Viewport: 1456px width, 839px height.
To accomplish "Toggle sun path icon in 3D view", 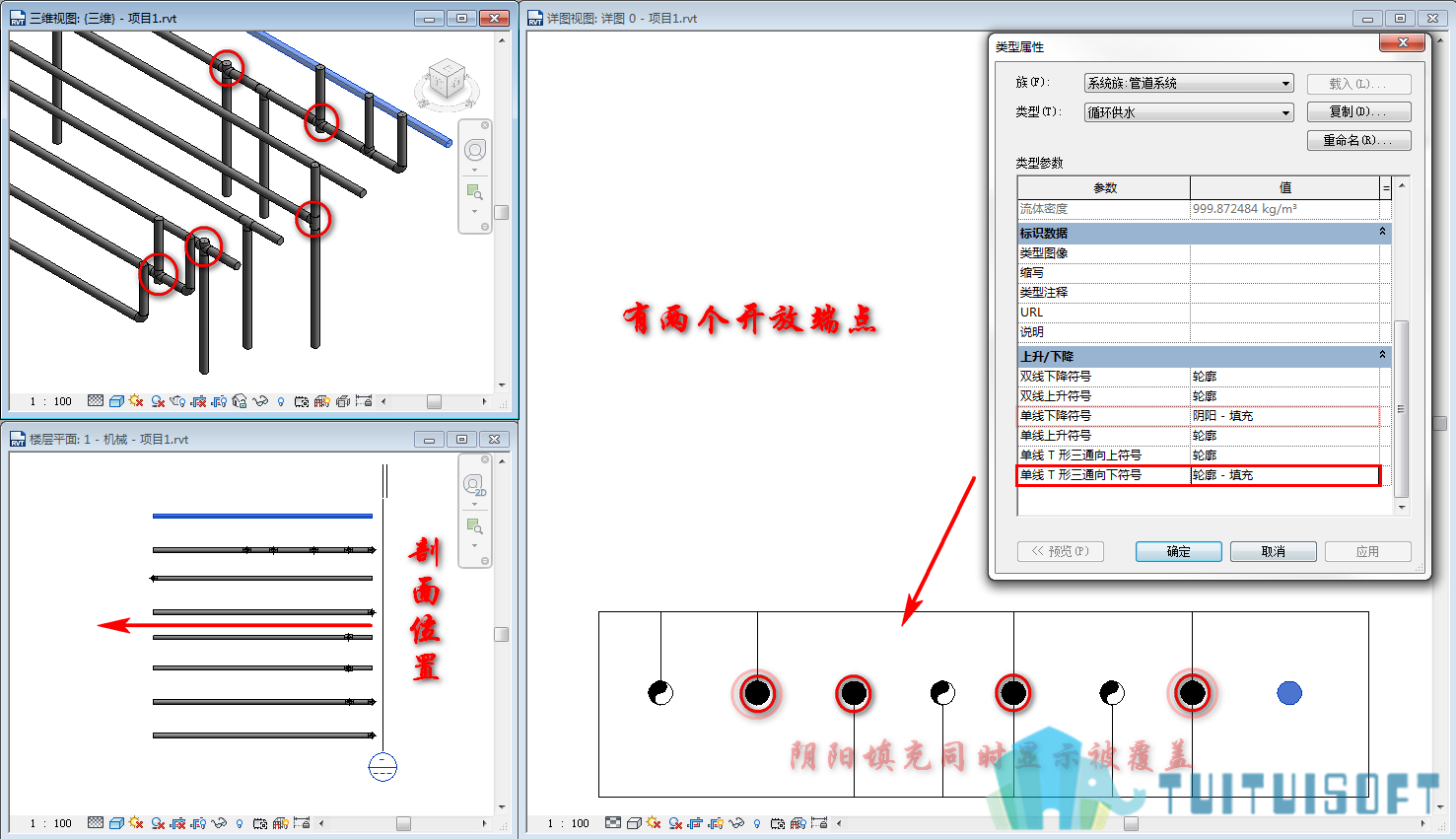I will point(136,401).
